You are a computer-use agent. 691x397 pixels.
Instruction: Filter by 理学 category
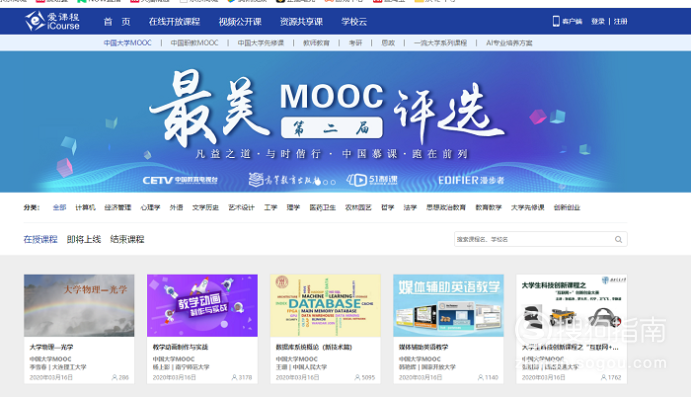[293, 208]
